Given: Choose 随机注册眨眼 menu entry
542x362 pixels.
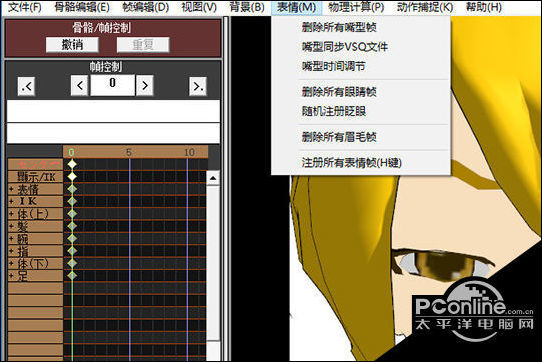Looking at the screenshot, I should tap(334, 111).
